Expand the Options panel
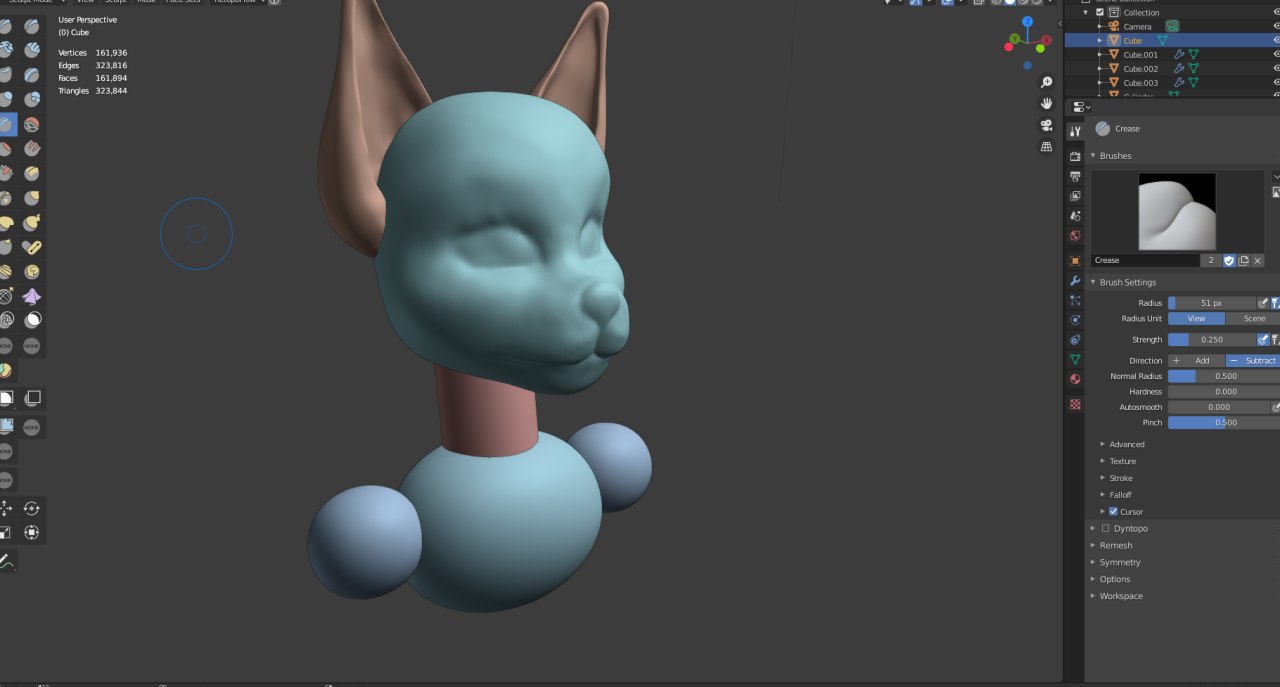This screenshot has height=687, width=1280. (1093, 579)
